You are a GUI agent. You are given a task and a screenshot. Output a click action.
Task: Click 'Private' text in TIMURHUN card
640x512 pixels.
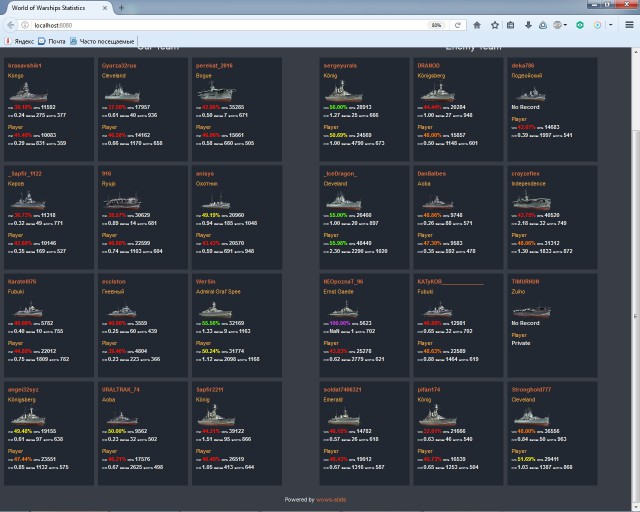tap(521, 343)
